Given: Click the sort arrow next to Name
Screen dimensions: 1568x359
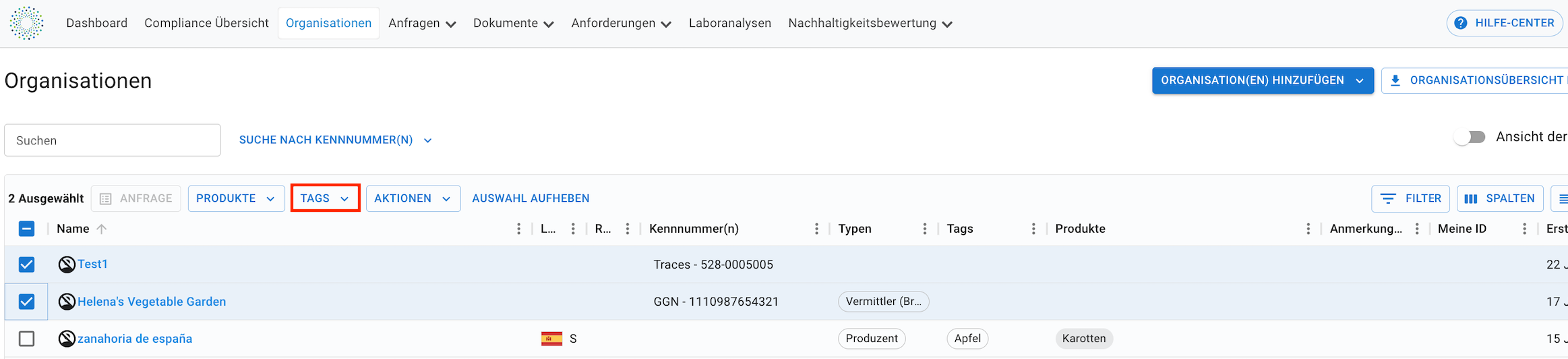Looking at the screenshot, I should (102, 229).
